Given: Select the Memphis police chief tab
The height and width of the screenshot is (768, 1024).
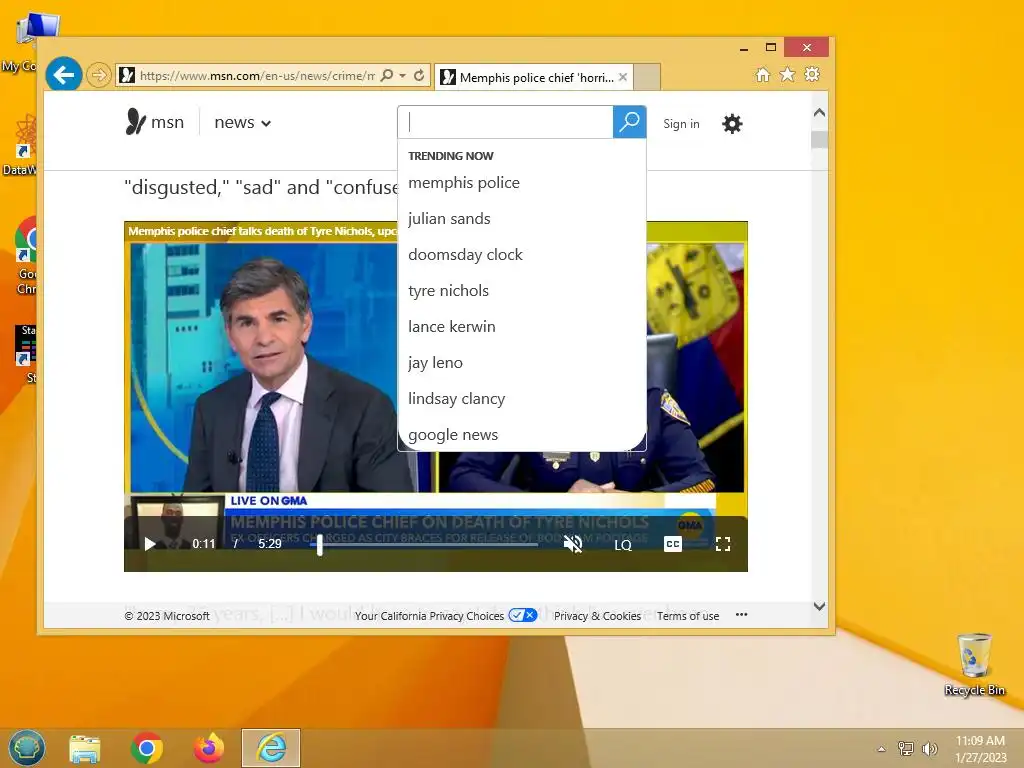Looking at the screenshot, I should click(x=534, y=77).
